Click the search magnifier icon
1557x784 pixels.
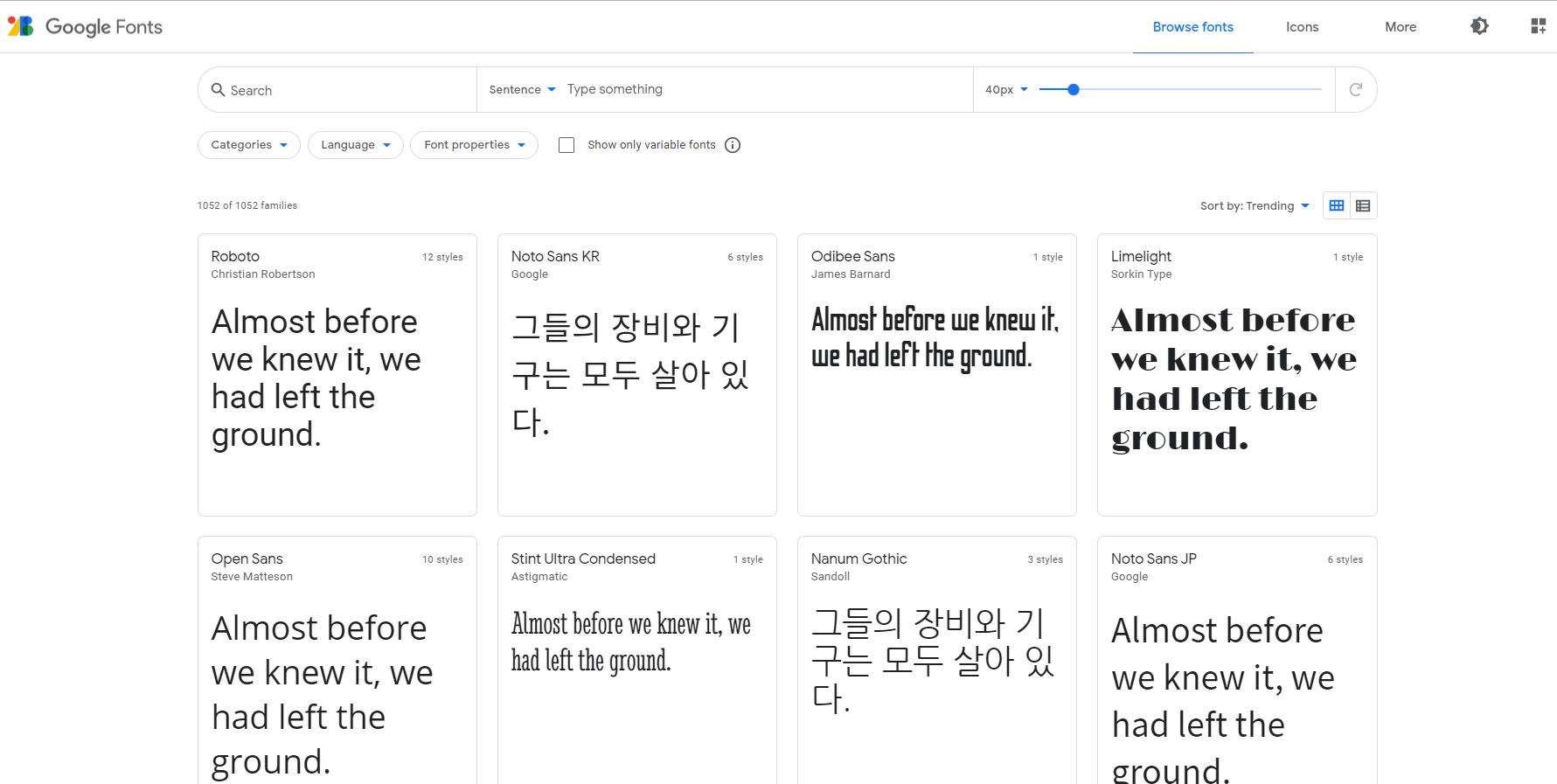click(219, 89)
